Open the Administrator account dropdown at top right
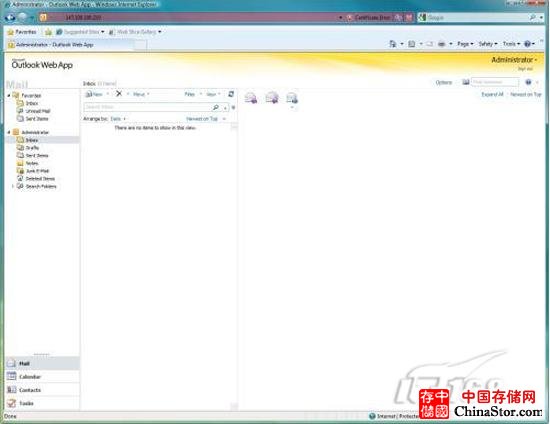Screen dimensions: 550x424 pos(514,60)
